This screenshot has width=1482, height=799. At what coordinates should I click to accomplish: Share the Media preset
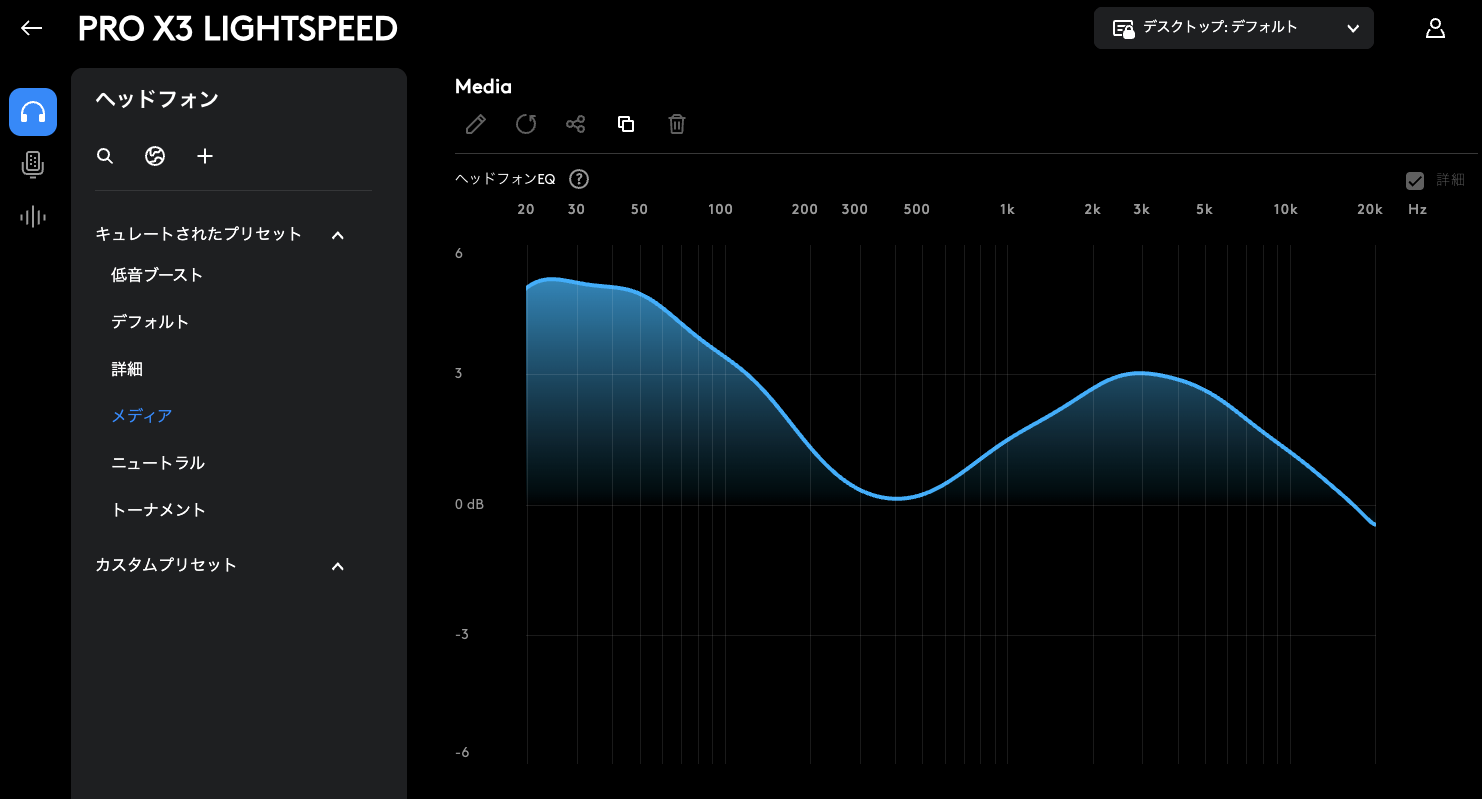coord(576,124)
